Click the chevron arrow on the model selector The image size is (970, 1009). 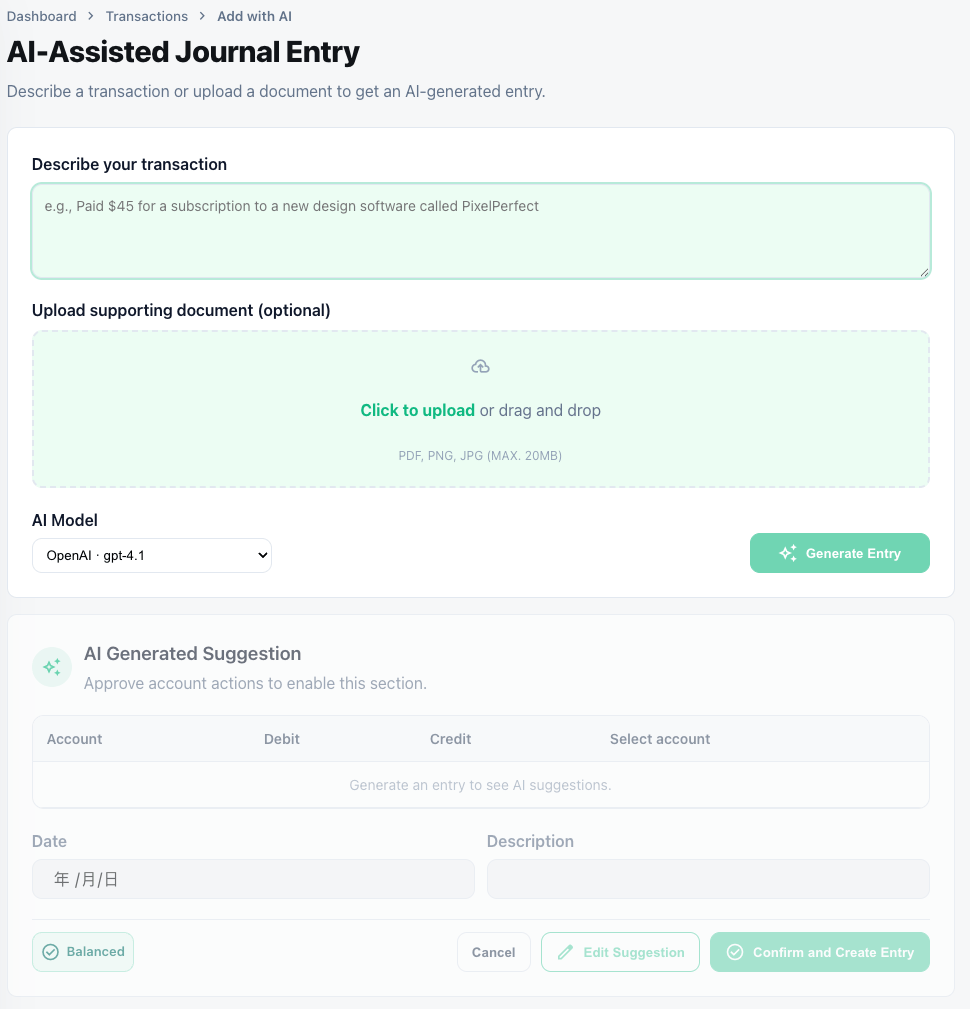pos(261,555)
